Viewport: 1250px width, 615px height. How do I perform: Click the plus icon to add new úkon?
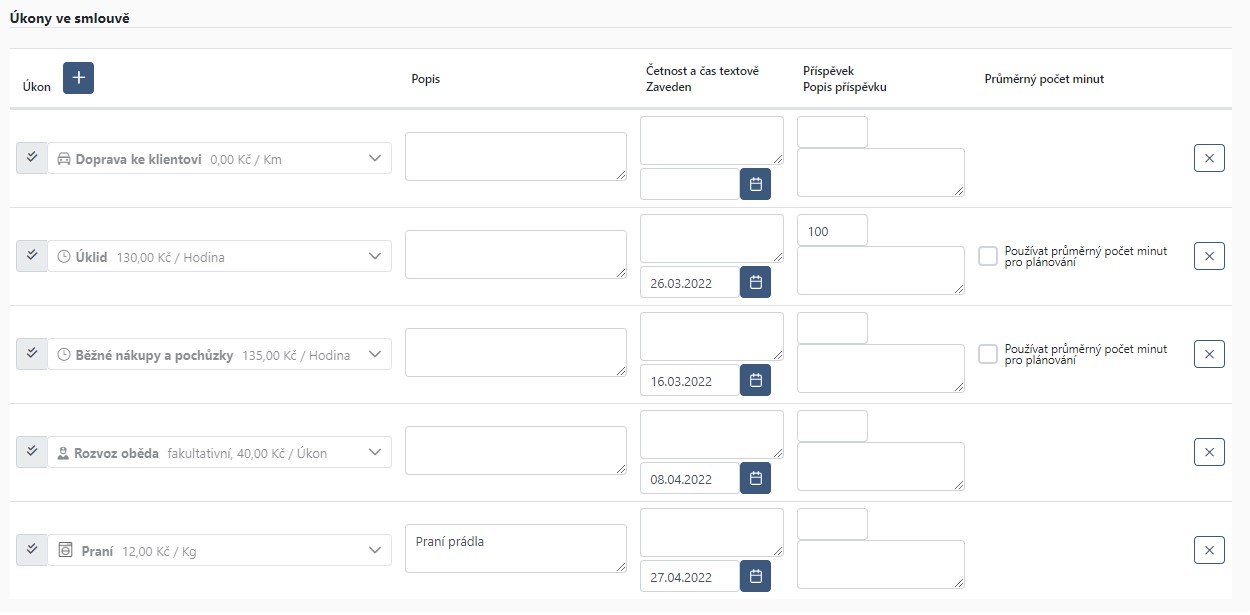coord(78,78)
